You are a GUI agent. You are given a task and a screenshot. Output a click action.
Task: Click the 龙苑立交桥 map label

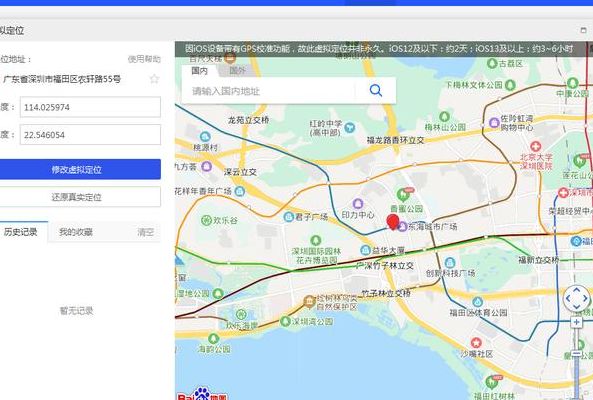[248, 120]
